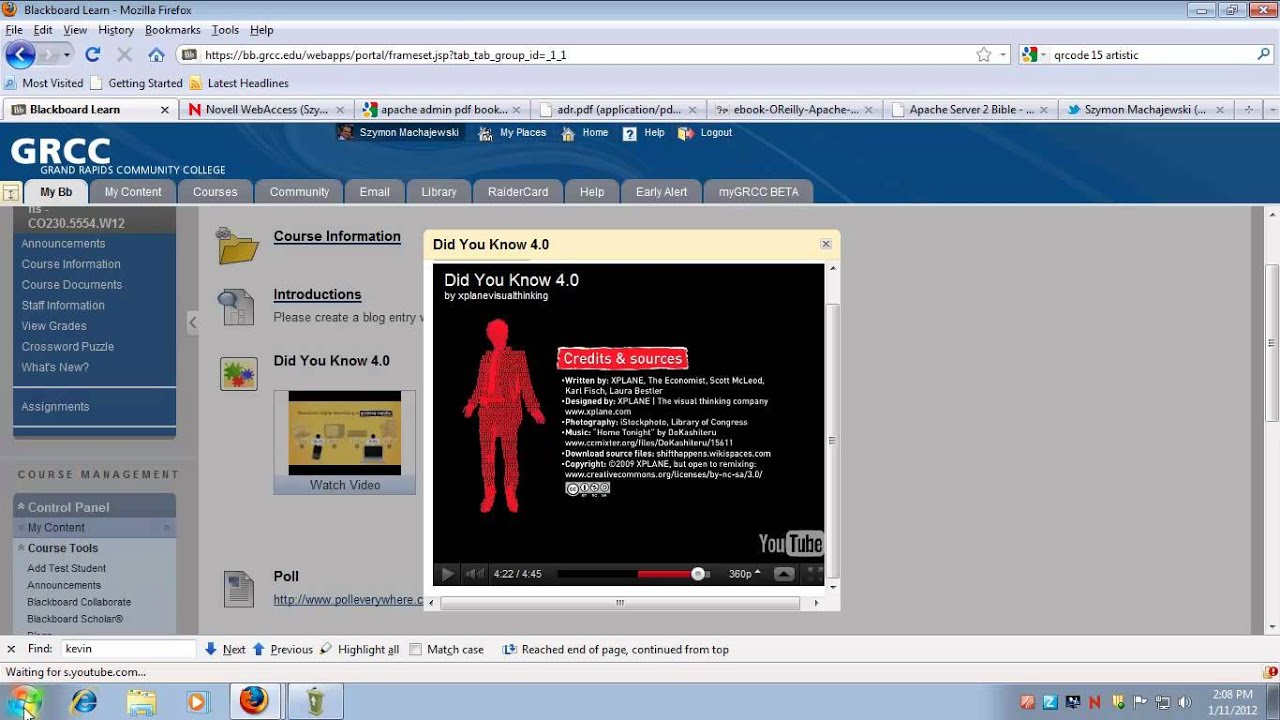Click the Firefox back arrow button
Viewport: 1280px width, 720px height.
[x=20, y=55]
